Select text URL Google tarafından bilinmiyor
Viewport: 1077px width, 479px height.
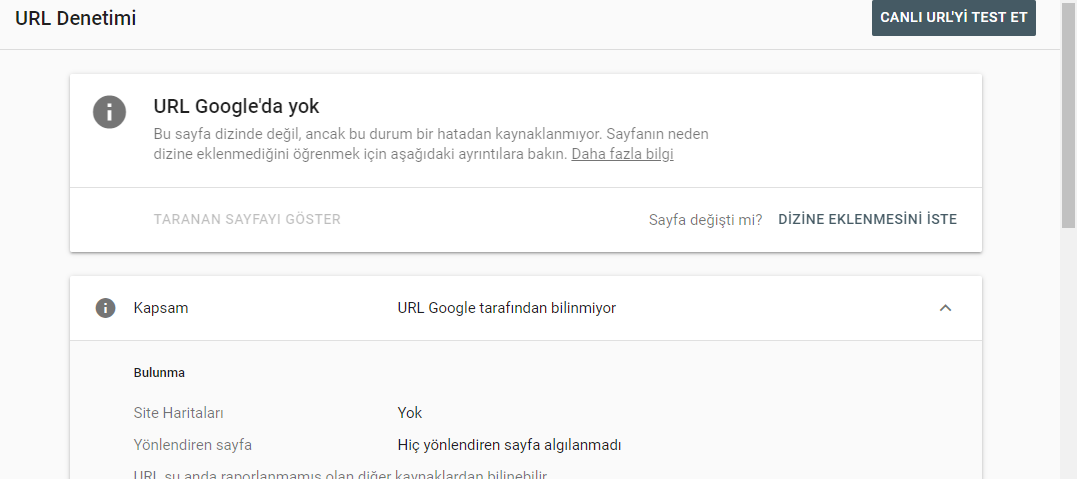[x=507, y=308]
